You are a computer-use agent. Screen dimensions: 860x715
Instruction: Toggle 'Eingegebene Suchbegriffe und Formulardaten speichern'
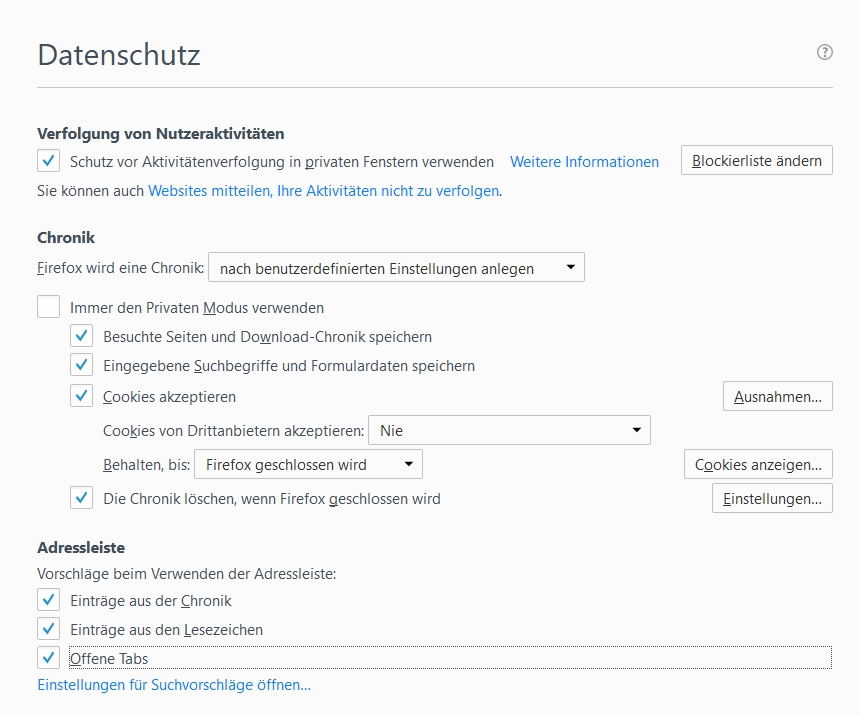82,366
